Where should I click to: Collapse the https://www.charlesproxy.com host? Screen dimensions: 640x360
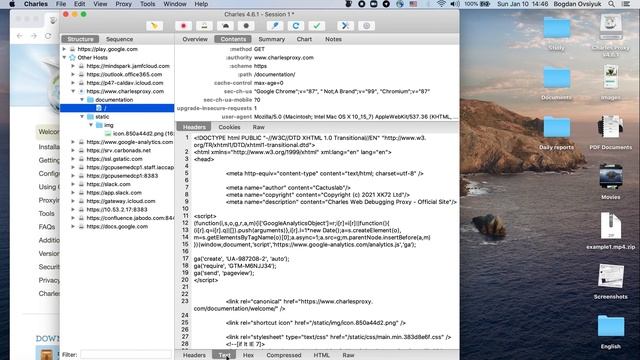click(x=73, y=91)
